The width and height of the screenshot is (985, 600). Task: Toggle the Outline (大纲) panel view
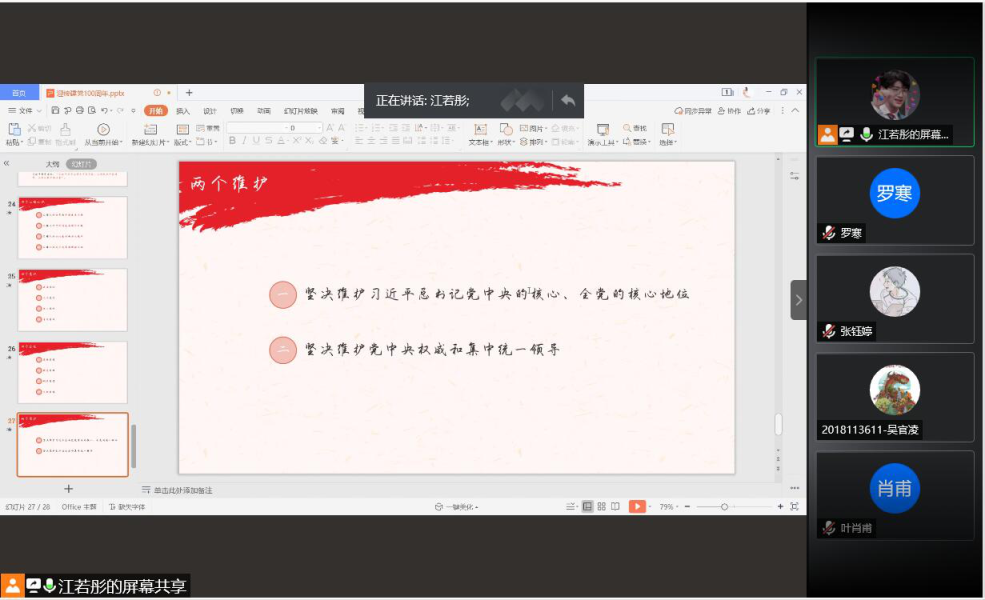click(x=52, y=164)
